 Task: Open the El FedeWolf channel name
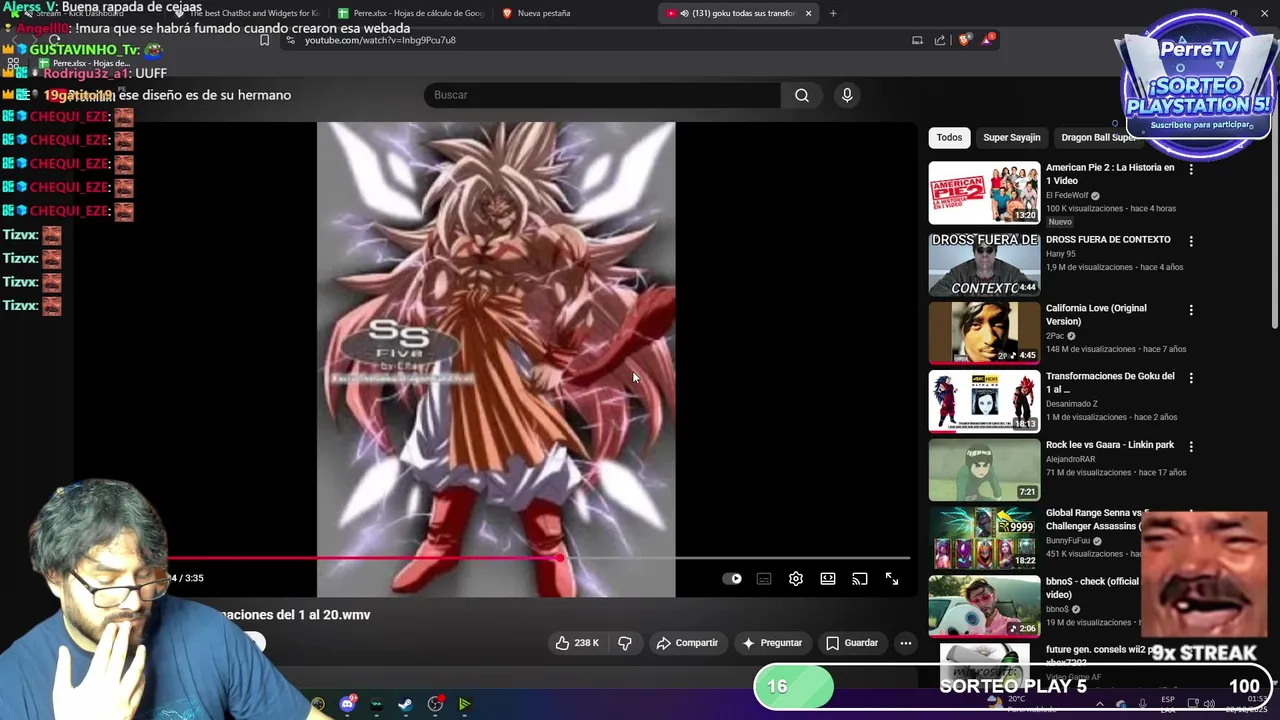[x=1067, y=196]
